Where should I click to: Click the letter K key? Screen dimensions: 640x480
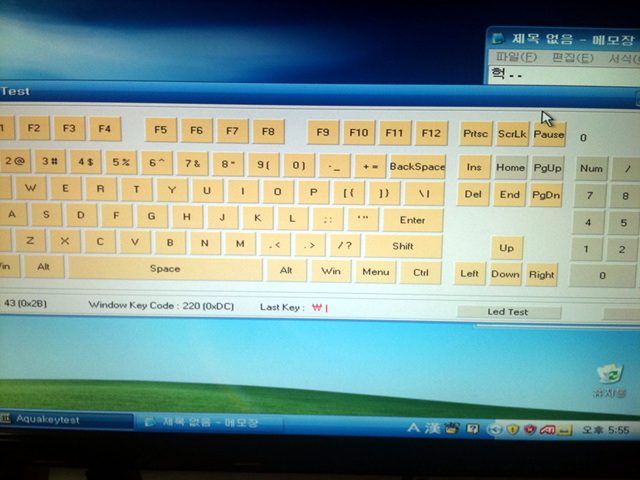[x=258, y=218]
